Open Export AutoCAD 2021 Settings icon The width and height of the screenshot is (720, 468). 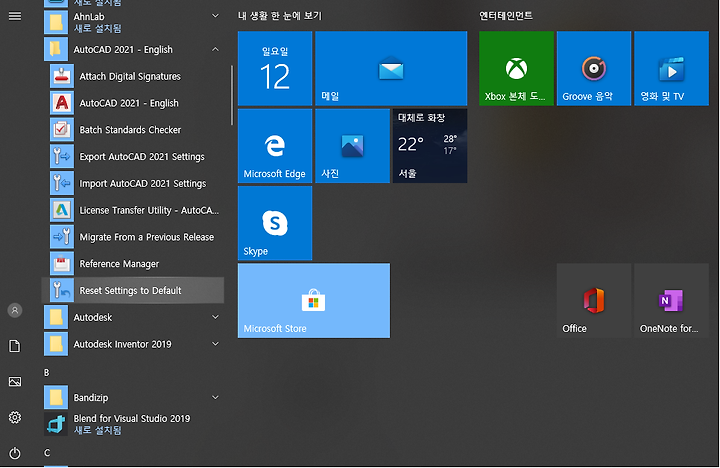[62, 157]
